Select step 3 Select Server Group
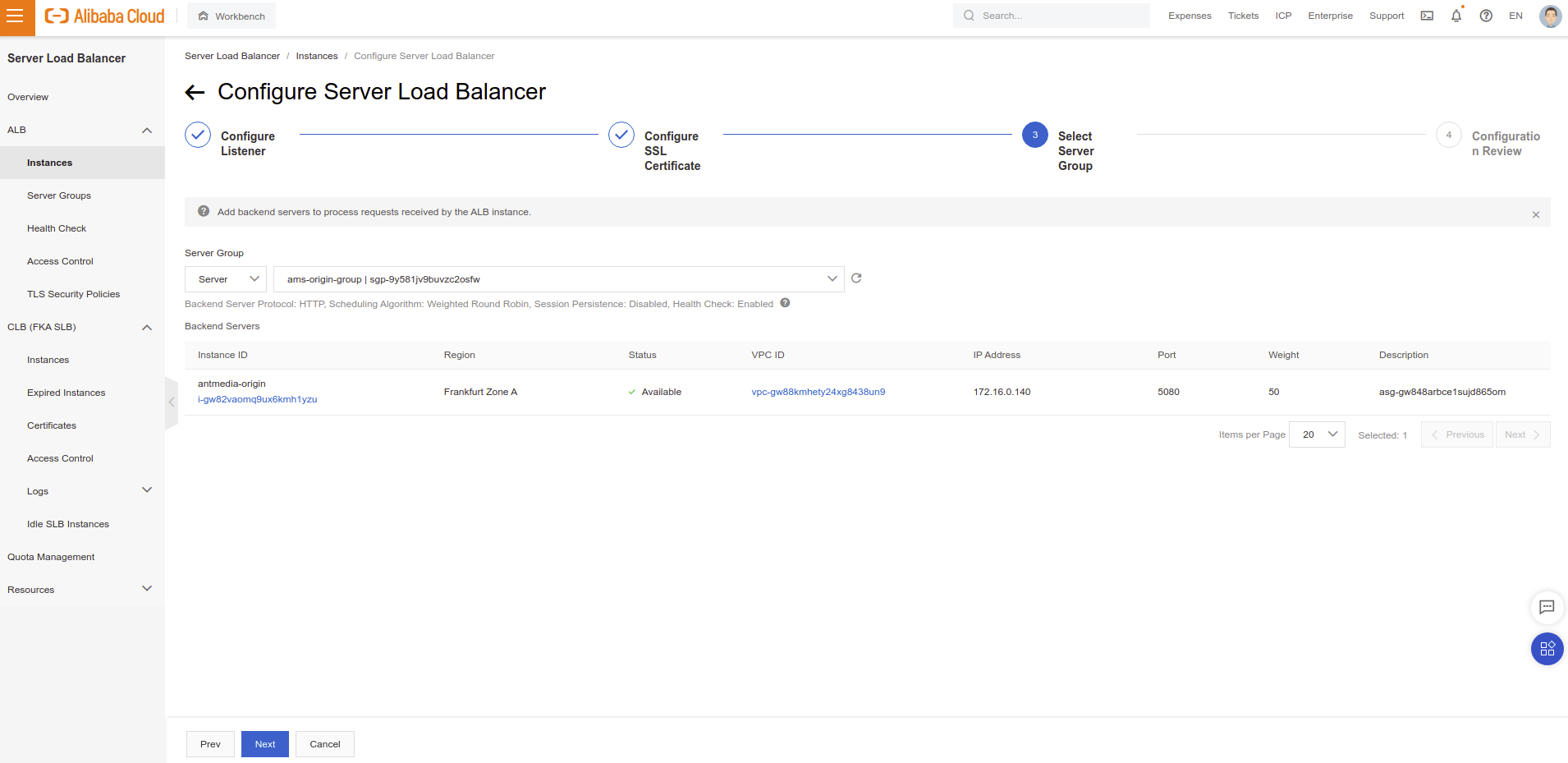Screen dimensions: 1568x763 click(x=1059, y=148)
